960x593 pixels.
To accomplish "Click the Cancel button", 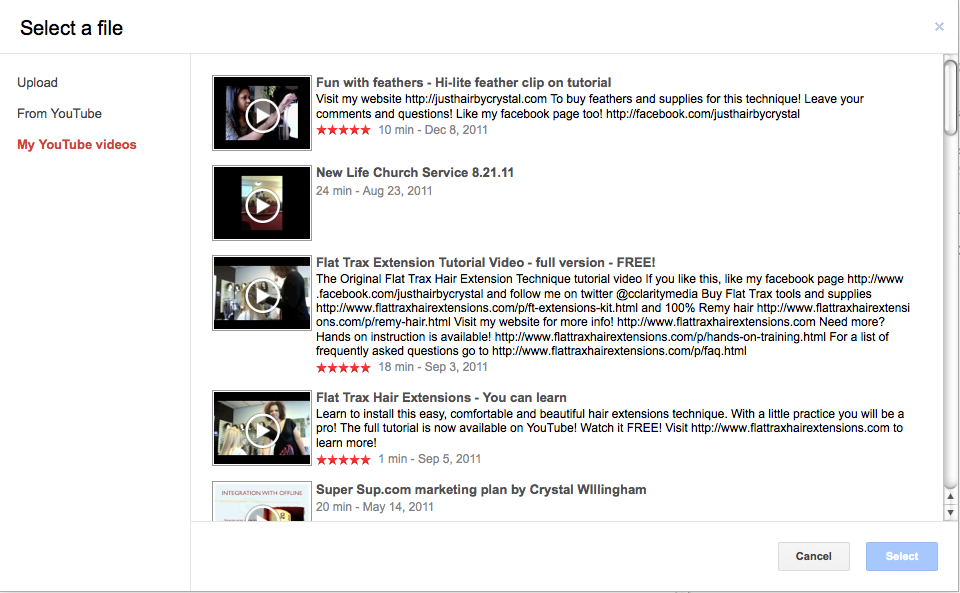I will tap(814, 556).
